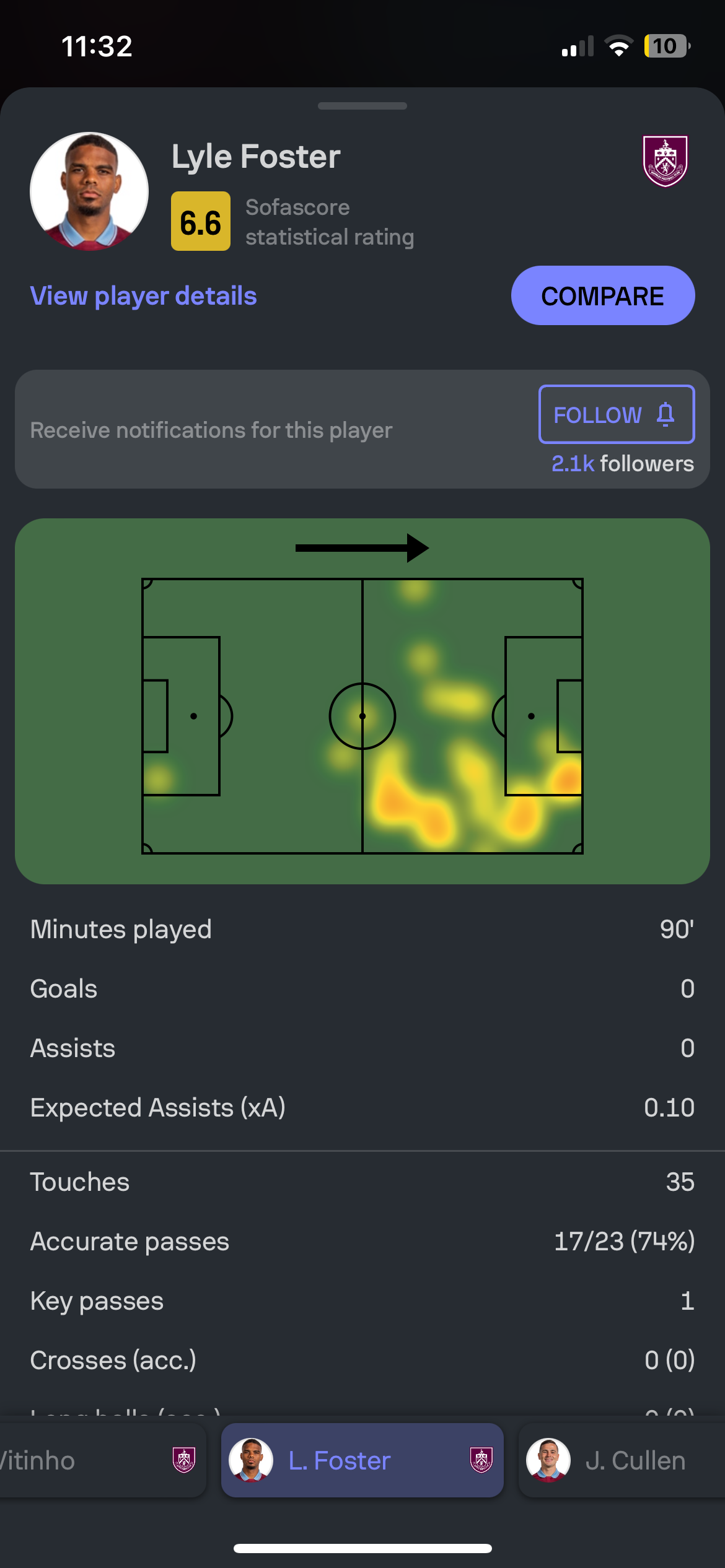The height and width of the screenshot is (1568, 725).
Task: Tap the wifi status icon
Action: tap(618, 46)
